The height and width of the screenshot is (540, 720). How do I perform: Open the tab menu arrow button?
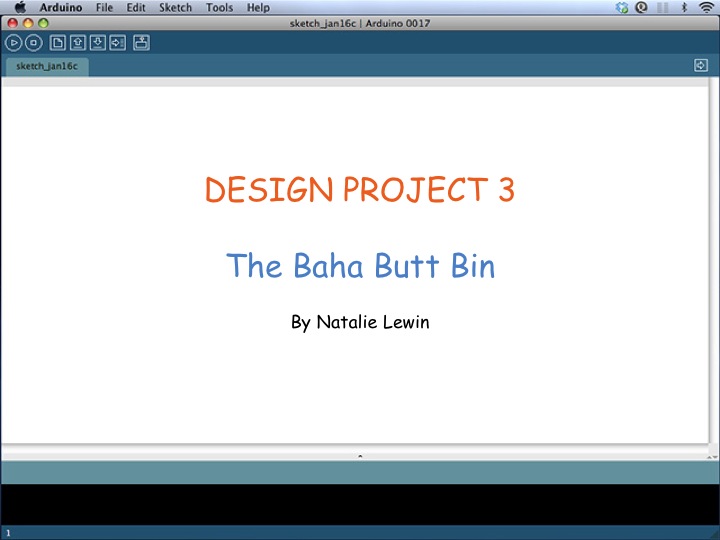coord(701,65)
